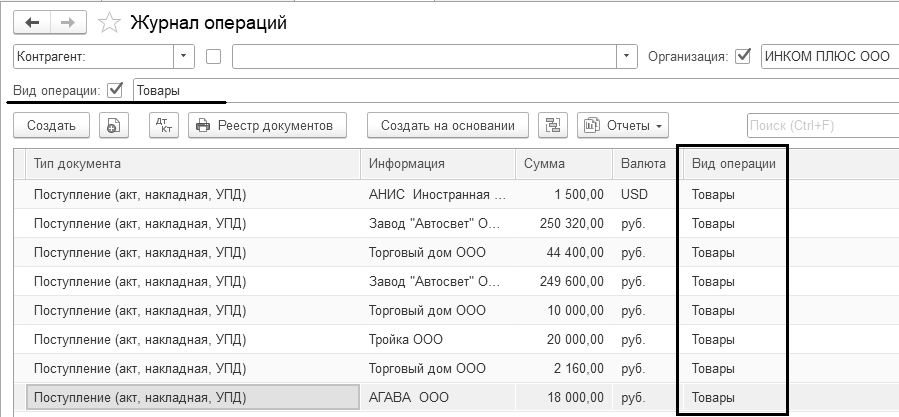Focus the Поиск (Ctrl+F) search field
The height and width of the screenshot is (417, 899).
[x=820, y=125]
